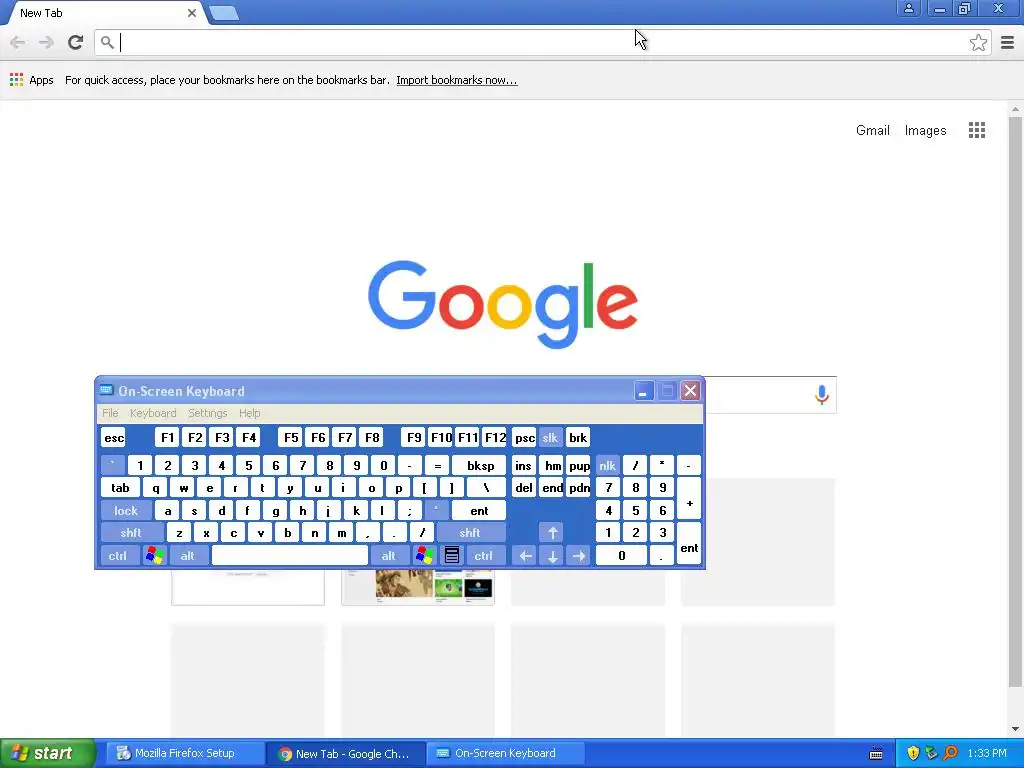This screenshot has width=1024, height=768.
Task: Click Import bookmarks now link
Action: point(456,80)
